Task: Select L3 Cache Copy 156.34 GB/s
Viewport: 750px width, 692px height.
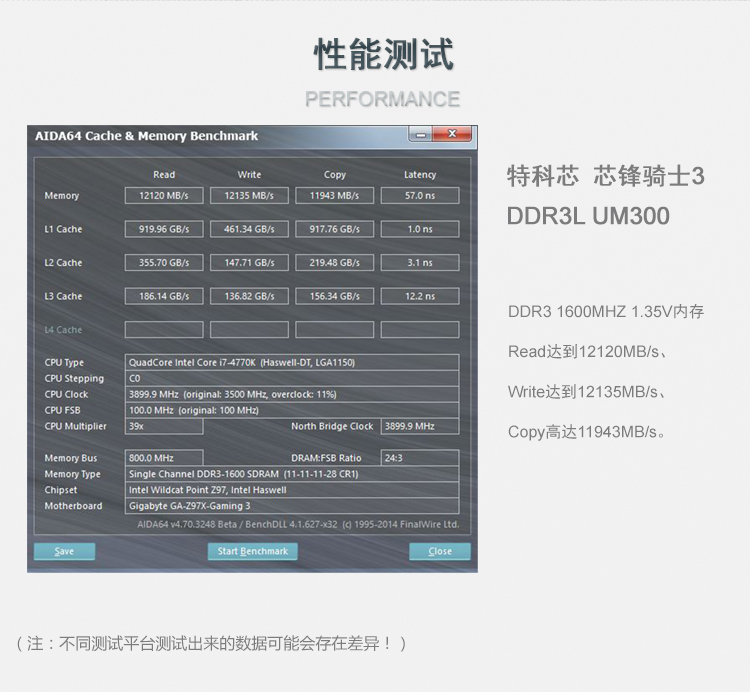Action: click(334, 296)
